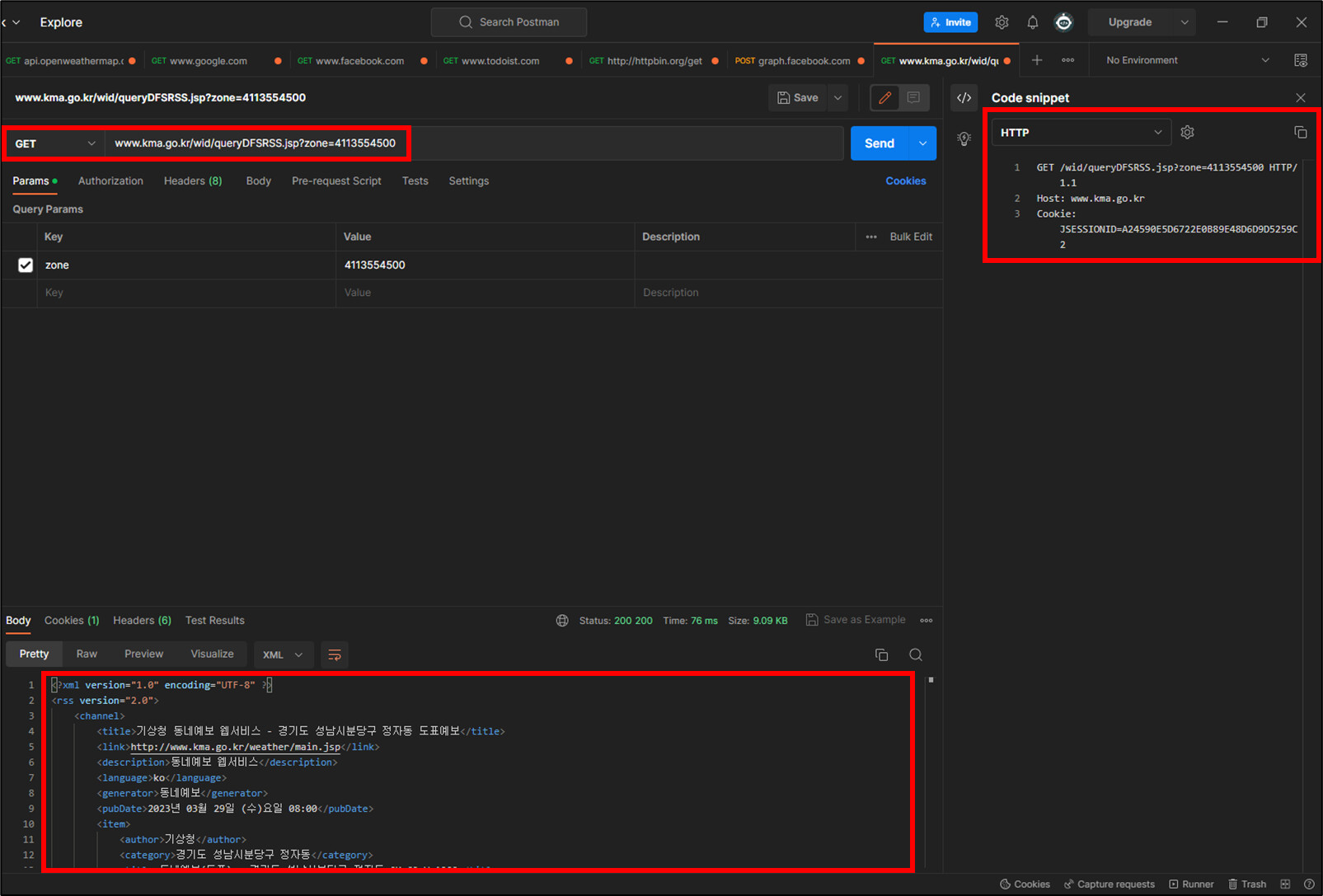Image resolution: width=1323 pixels, height=896 pixels.
Task: Open the Pre-request Script tab
Action: pos(336,181)
